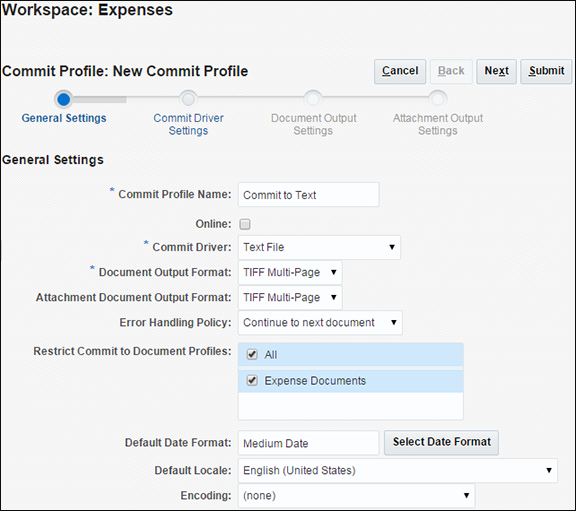Viewport: 576px width, 511px height.
Task: Click the Commit Driver Settings step circle
Action: point(188,99)
